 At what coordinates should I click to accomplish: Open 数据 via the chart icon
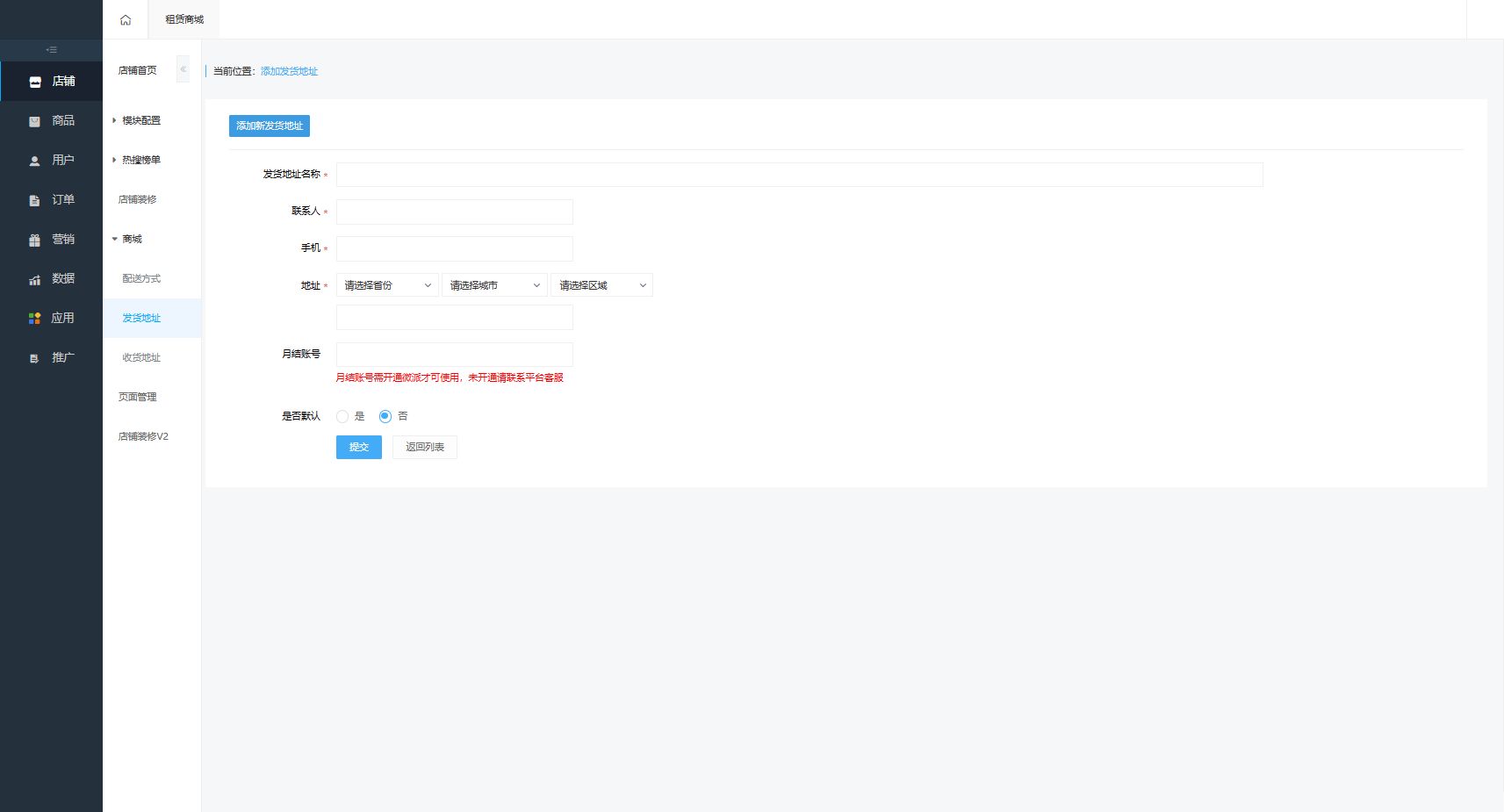coord(35,279)
